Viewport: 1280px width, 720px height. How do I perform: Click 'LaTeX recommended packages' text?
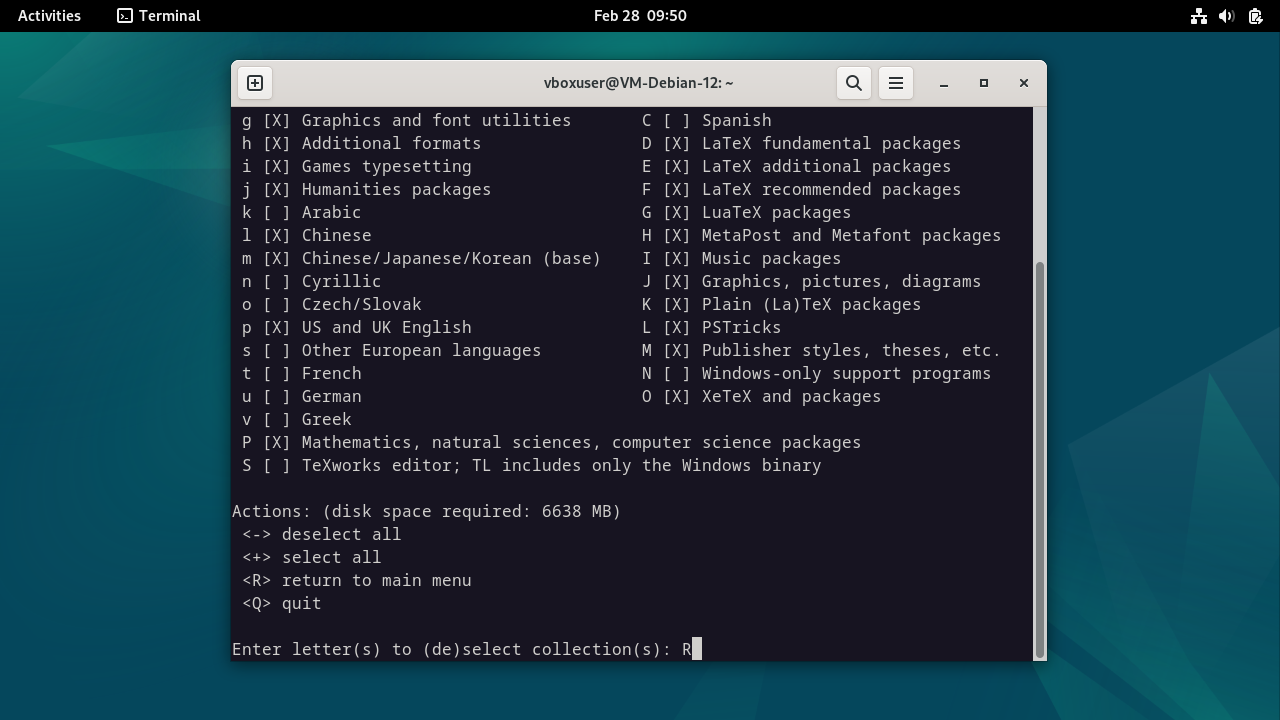tap(831, 189)
